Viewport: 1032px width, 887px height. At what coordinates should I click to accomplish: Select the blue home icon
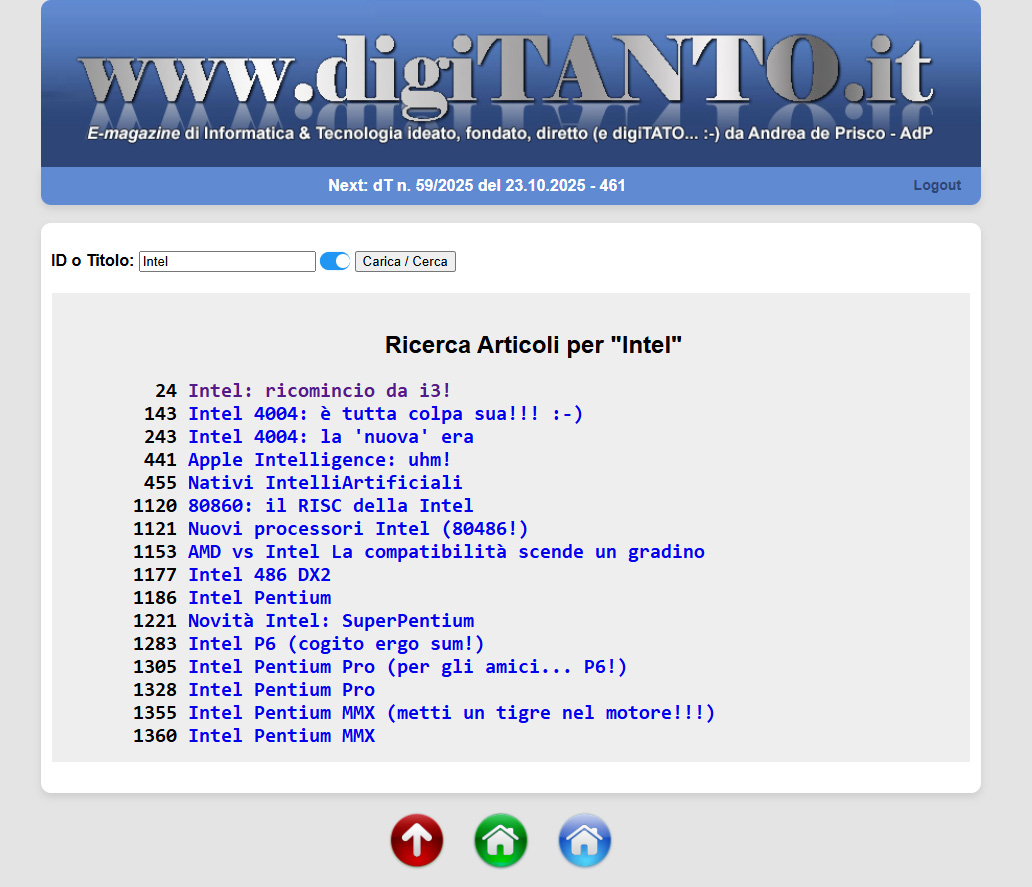(x=585, y=841)
